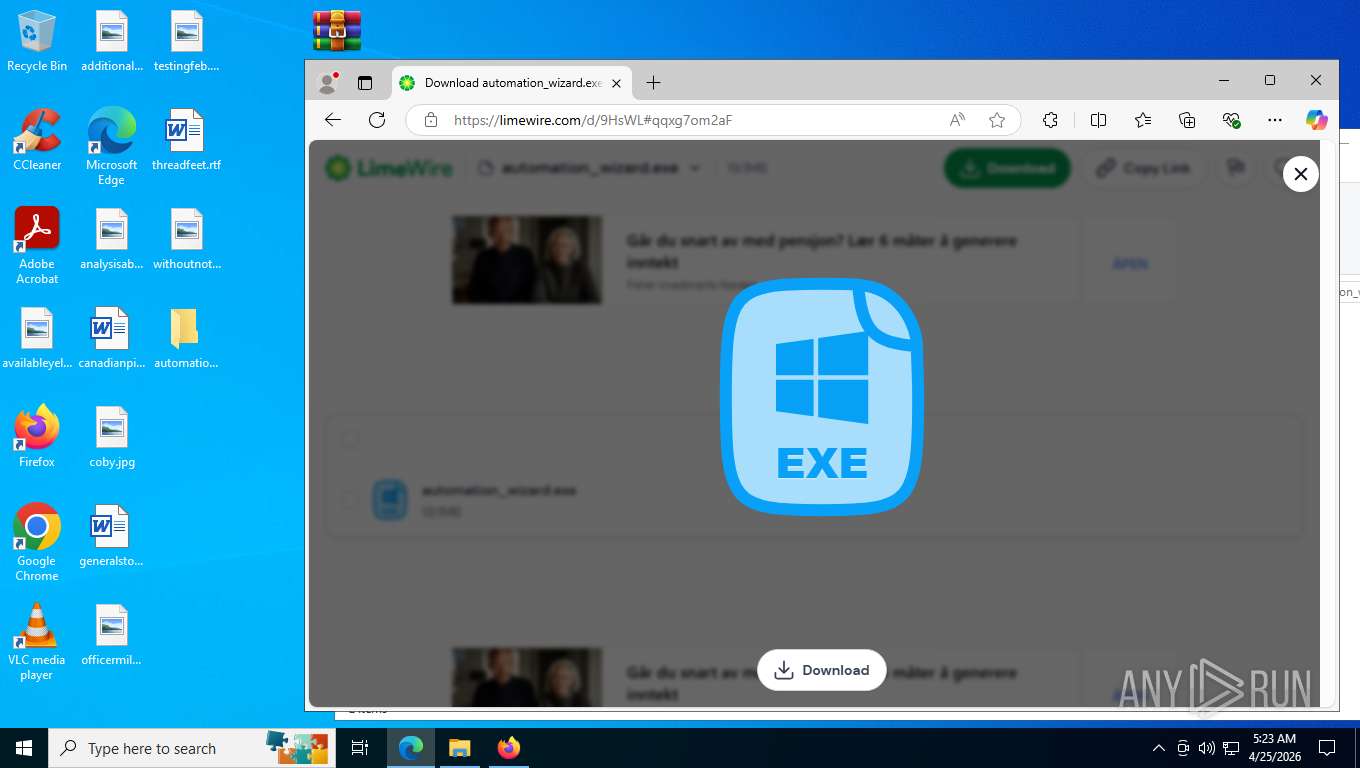1360x768 pixels.
Task: Open Windows notification center
Action: pos(1327,748)
